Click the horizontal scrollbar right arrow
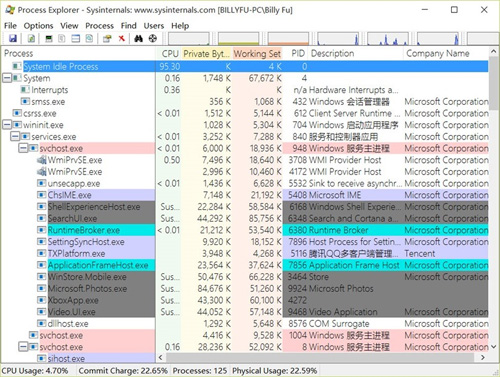Viewport: 500px width, 377px height. pyautogui.click(x=483, y=357)
